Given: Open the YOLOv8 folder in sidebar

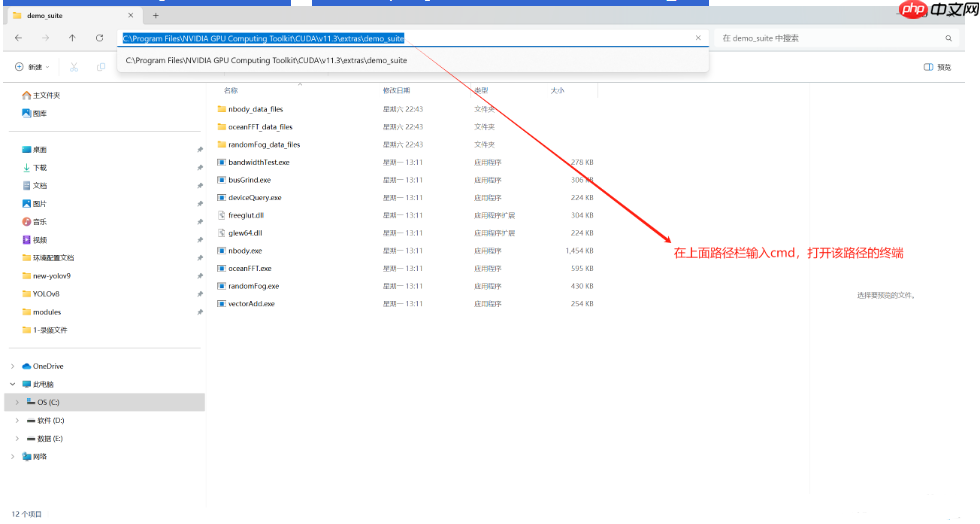Looking at the screenshot, I should 47,294.
